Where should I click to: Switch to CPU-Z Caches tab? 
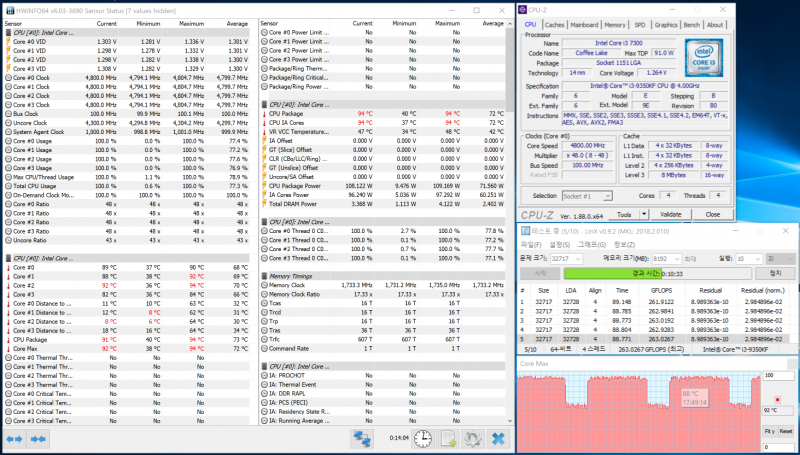click(554, 24)
